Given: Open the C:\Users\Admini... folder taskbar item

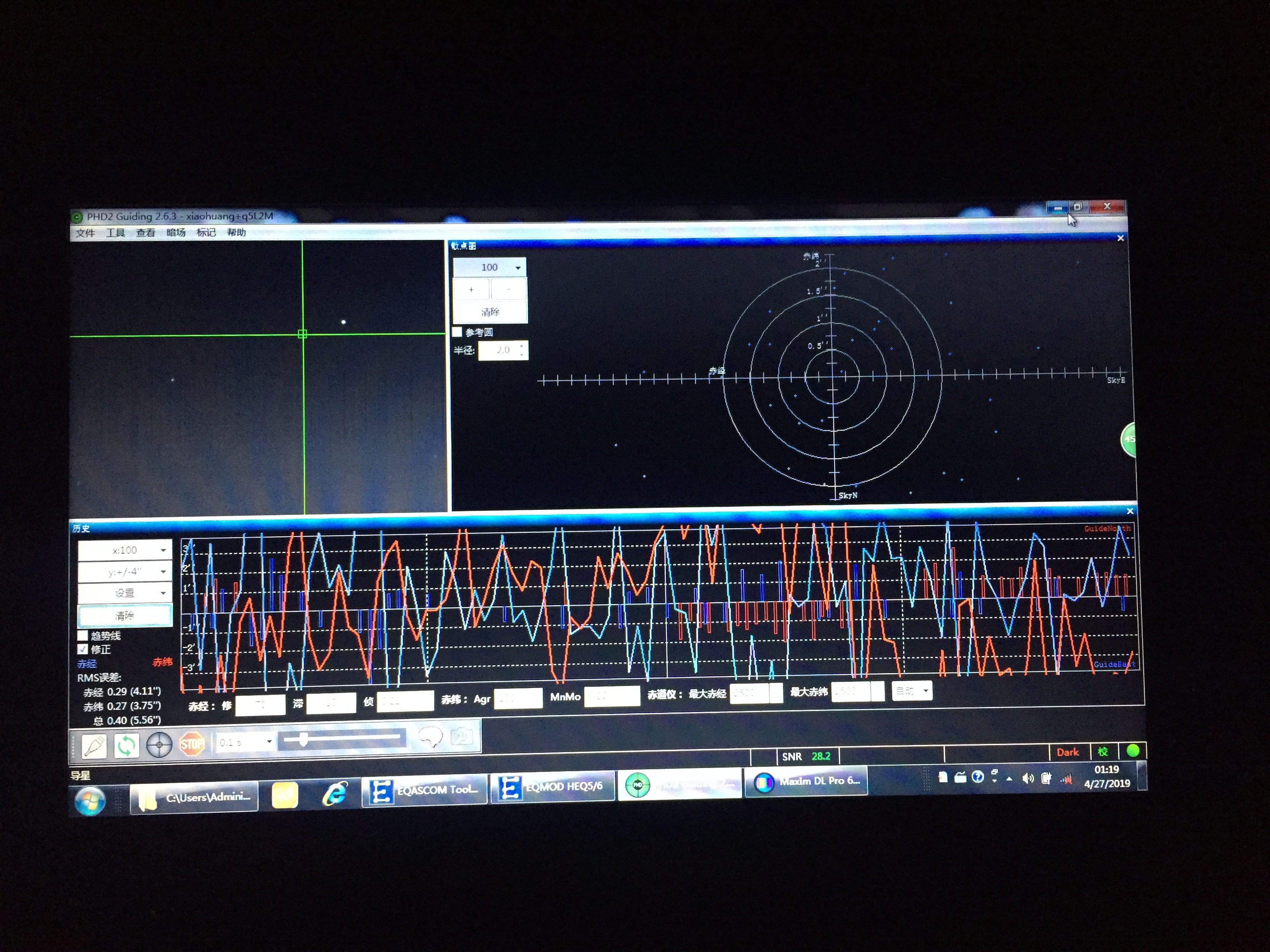Looking at the screenshot, I should tap(194, 798).
